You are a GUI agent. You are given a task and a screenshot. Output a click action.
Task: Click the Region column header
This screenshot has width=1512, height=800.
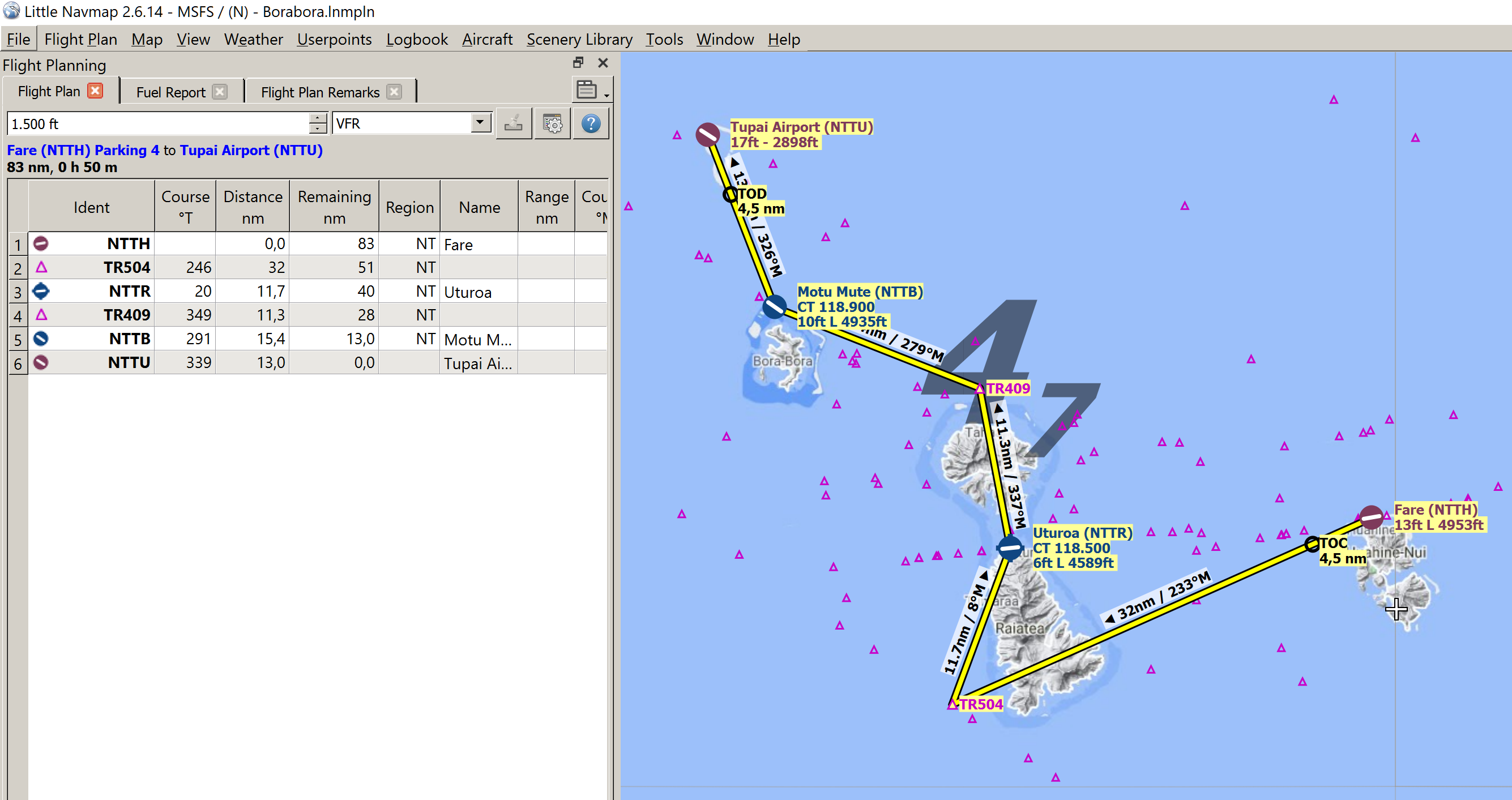409,207
